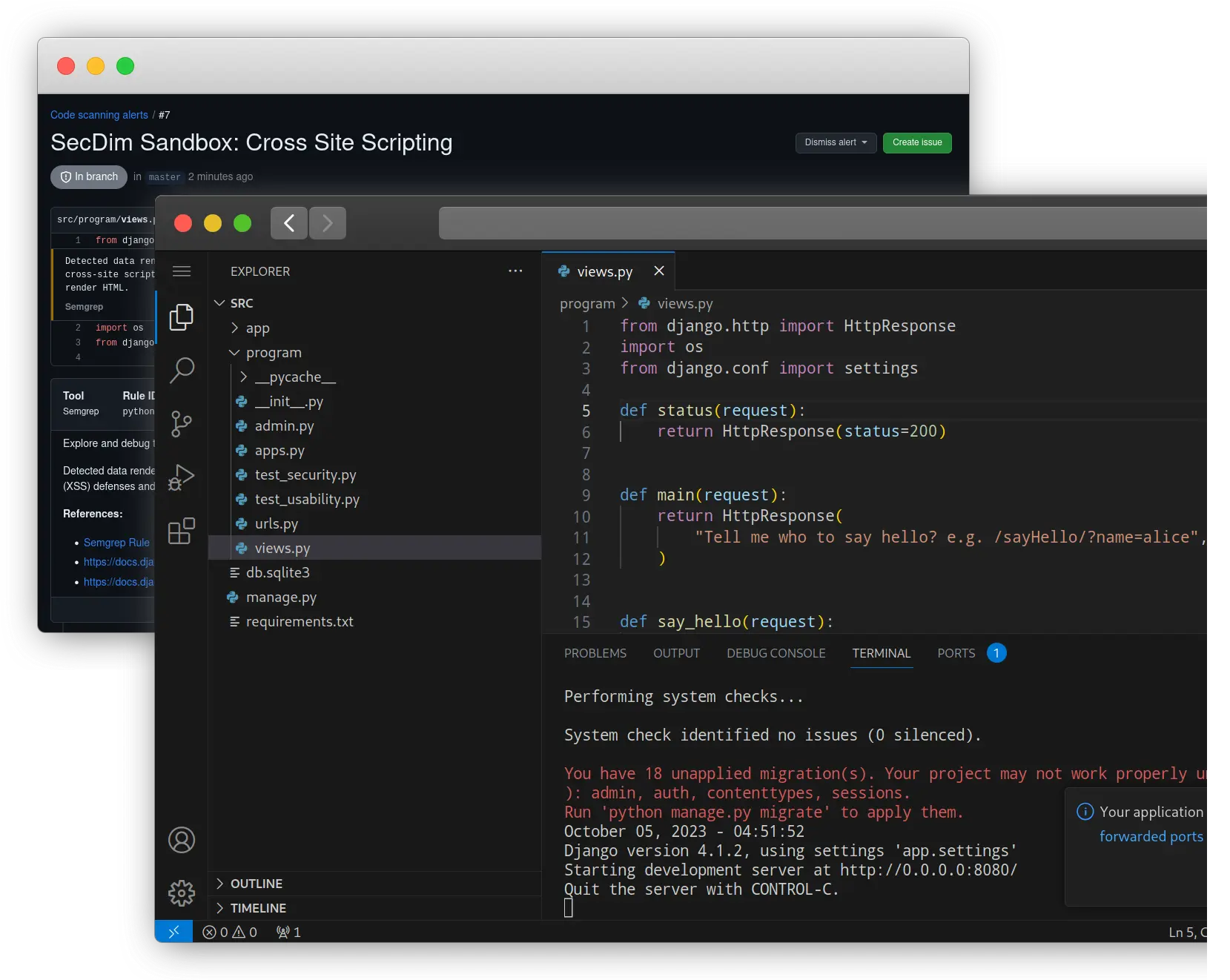Open the Manage settings gear
This screenshot has width=1230, height=980.
[x=181, y=893]
